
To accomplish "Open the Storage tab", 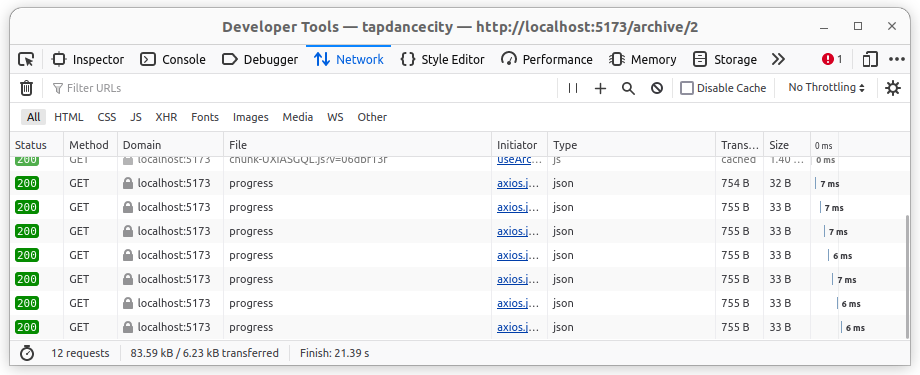I will [x=725, y=59].
